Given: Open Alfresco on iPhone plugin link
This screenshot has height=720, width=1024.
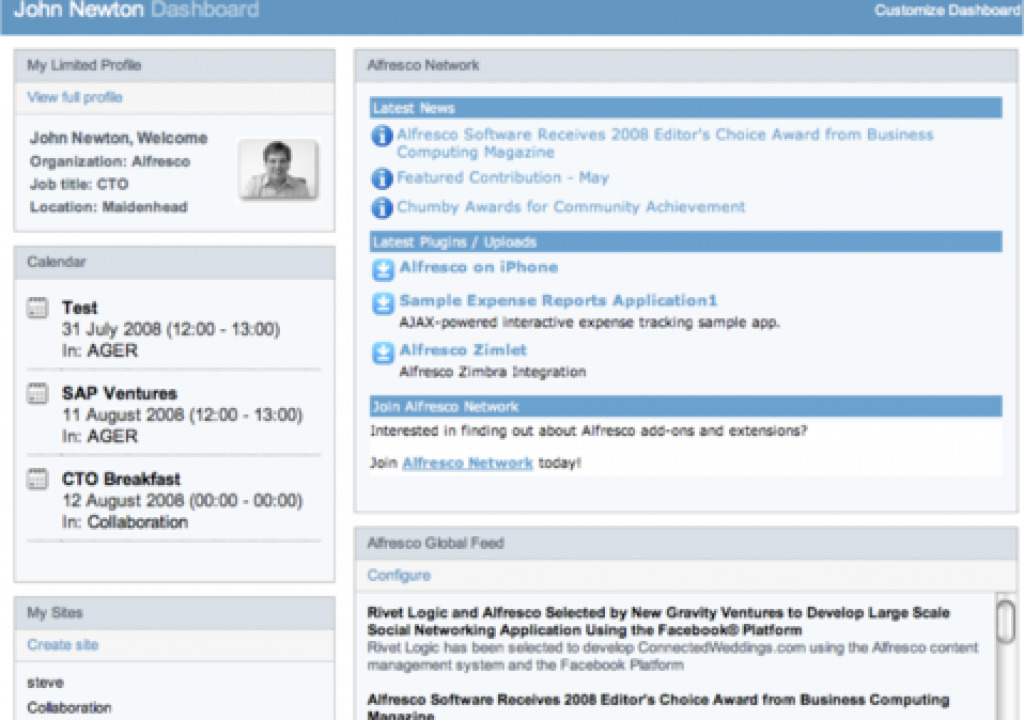Looking at the screenshot, I should pyautogui.click(x=479, y=267).
